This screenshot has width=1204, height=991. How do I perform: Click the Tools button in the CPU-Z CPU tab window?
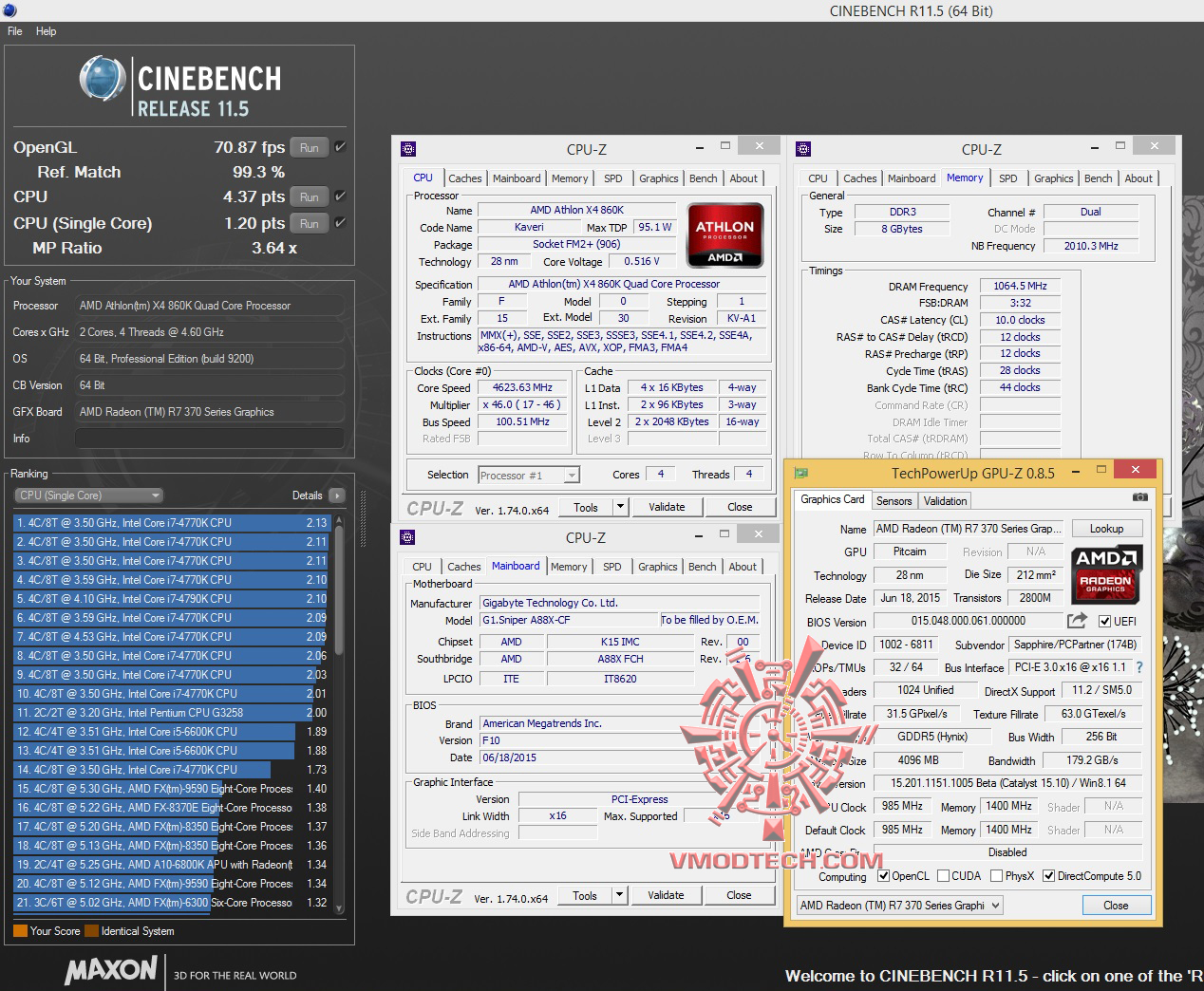[x=586, y=507]
